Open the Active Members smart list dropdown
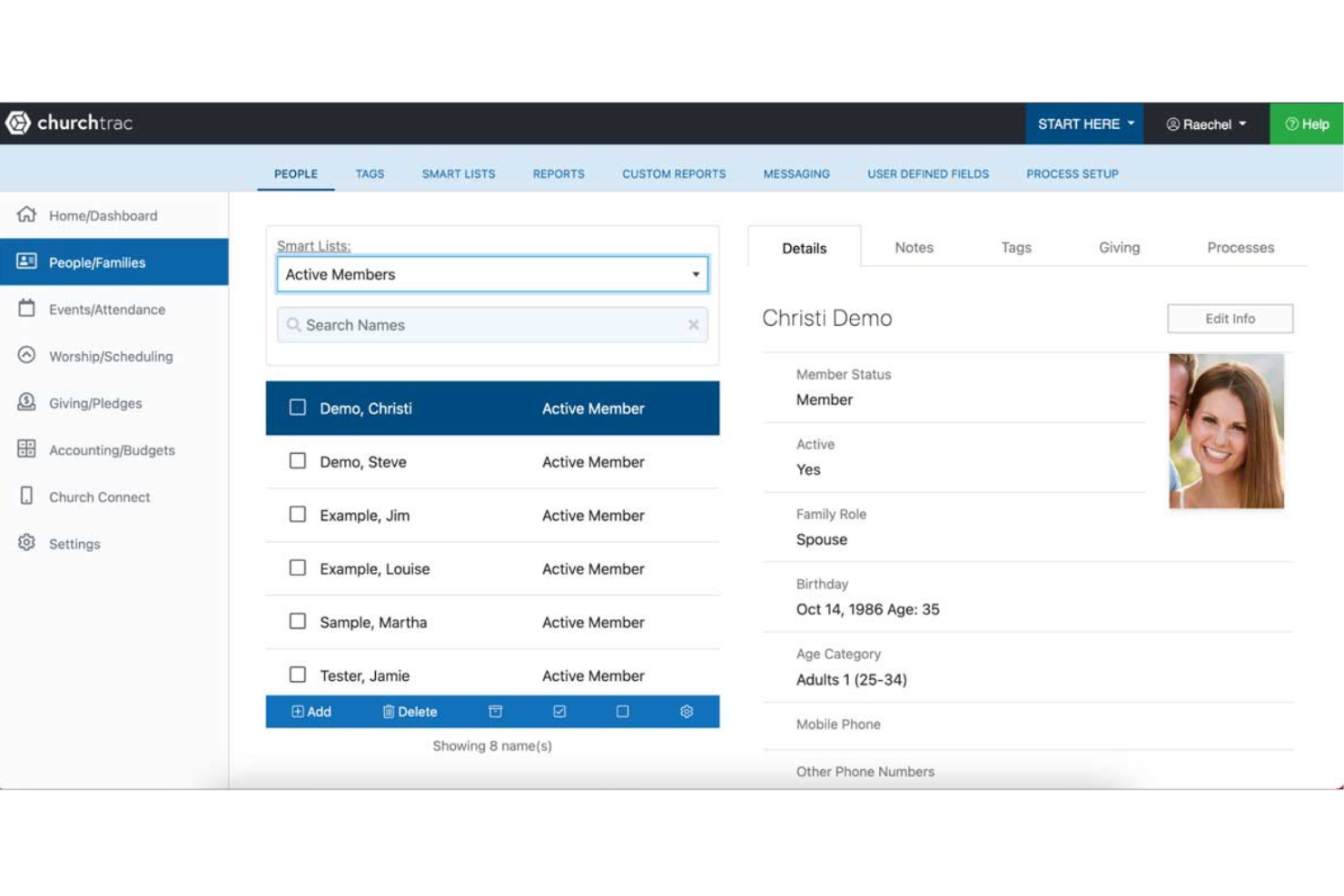 click(x=492, y=274)
